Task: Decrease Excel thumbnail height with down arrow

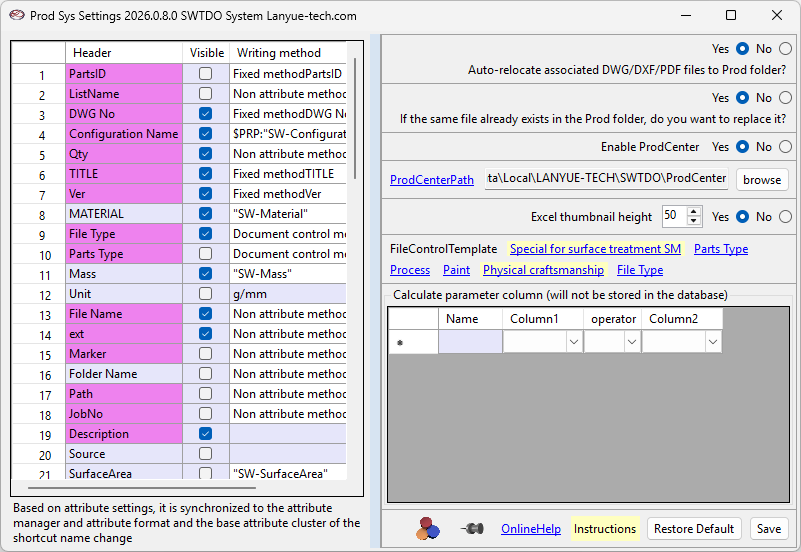Action: point(694,221)
